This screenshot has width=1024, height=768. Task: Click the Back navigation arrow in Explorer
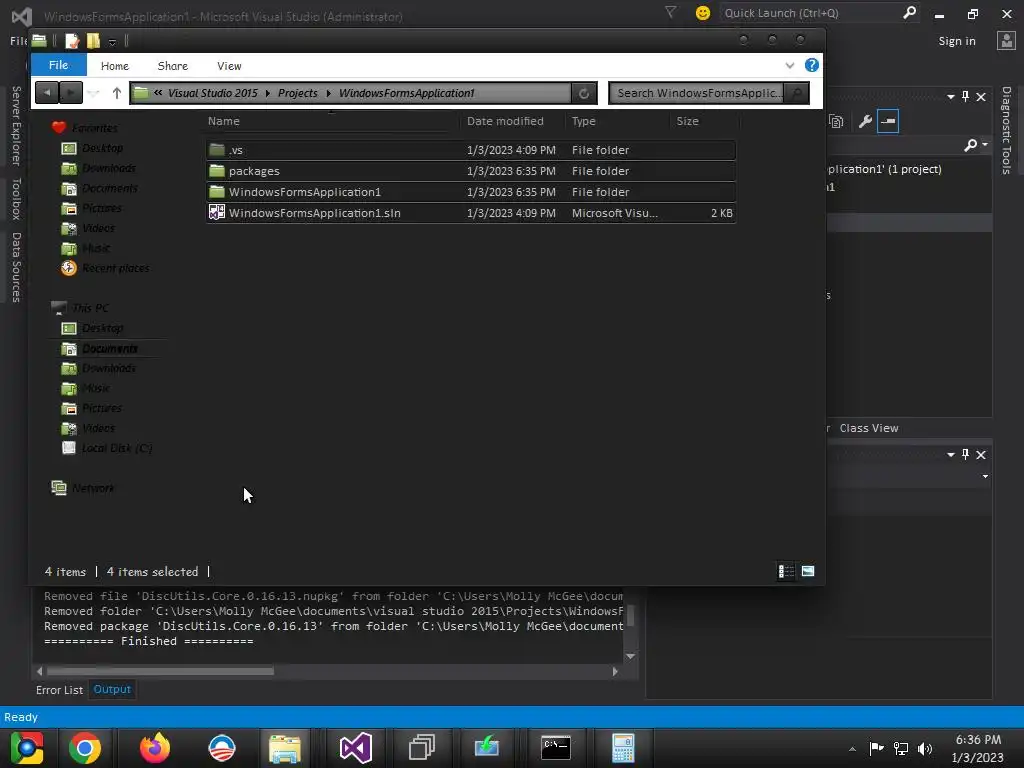[x=46, y=93]
